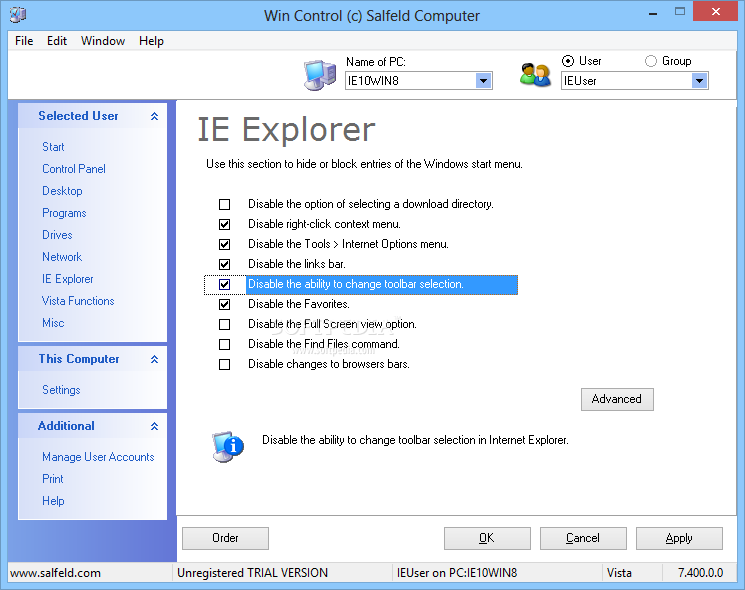Viewport: 745px width, 590px height.
Task: Go to Start section in sidebar
Action: (53, 147)
